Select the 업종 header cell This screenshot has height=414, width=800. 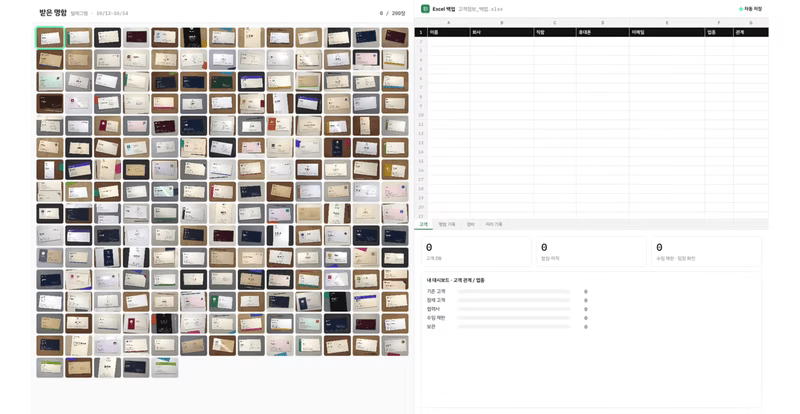719,32
